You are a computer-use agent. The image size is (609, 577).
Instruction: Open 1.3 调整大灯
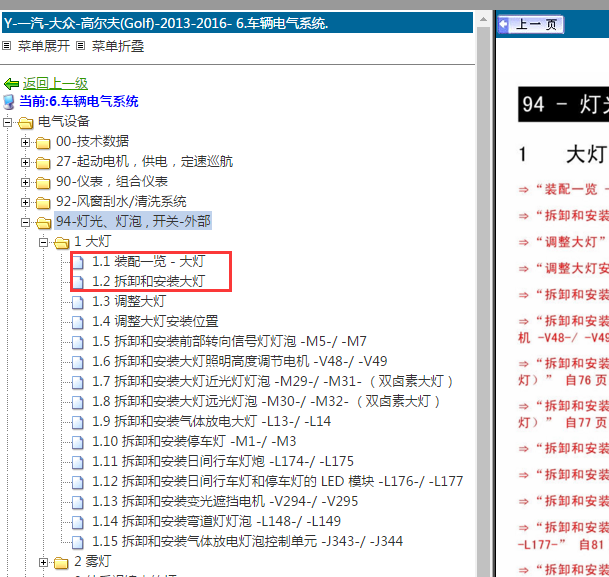click(x=129, y=301)
